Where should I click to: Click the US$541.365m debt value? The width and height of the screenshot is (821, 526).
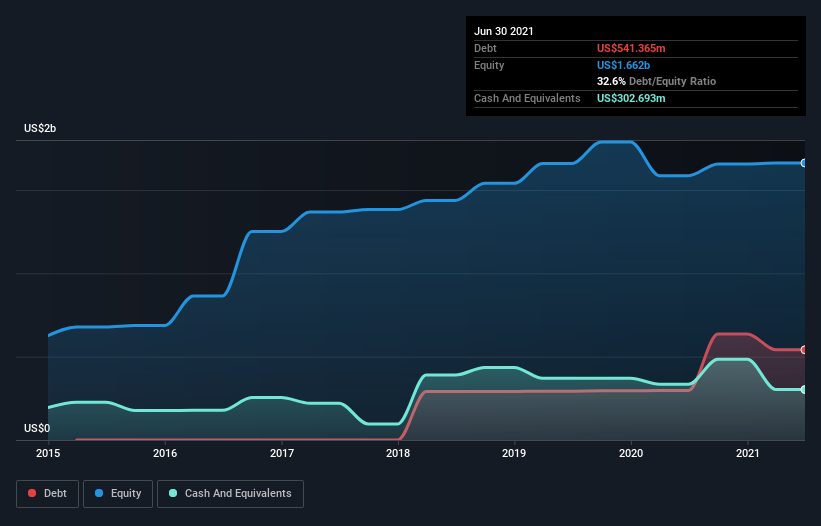coord(631,48)
